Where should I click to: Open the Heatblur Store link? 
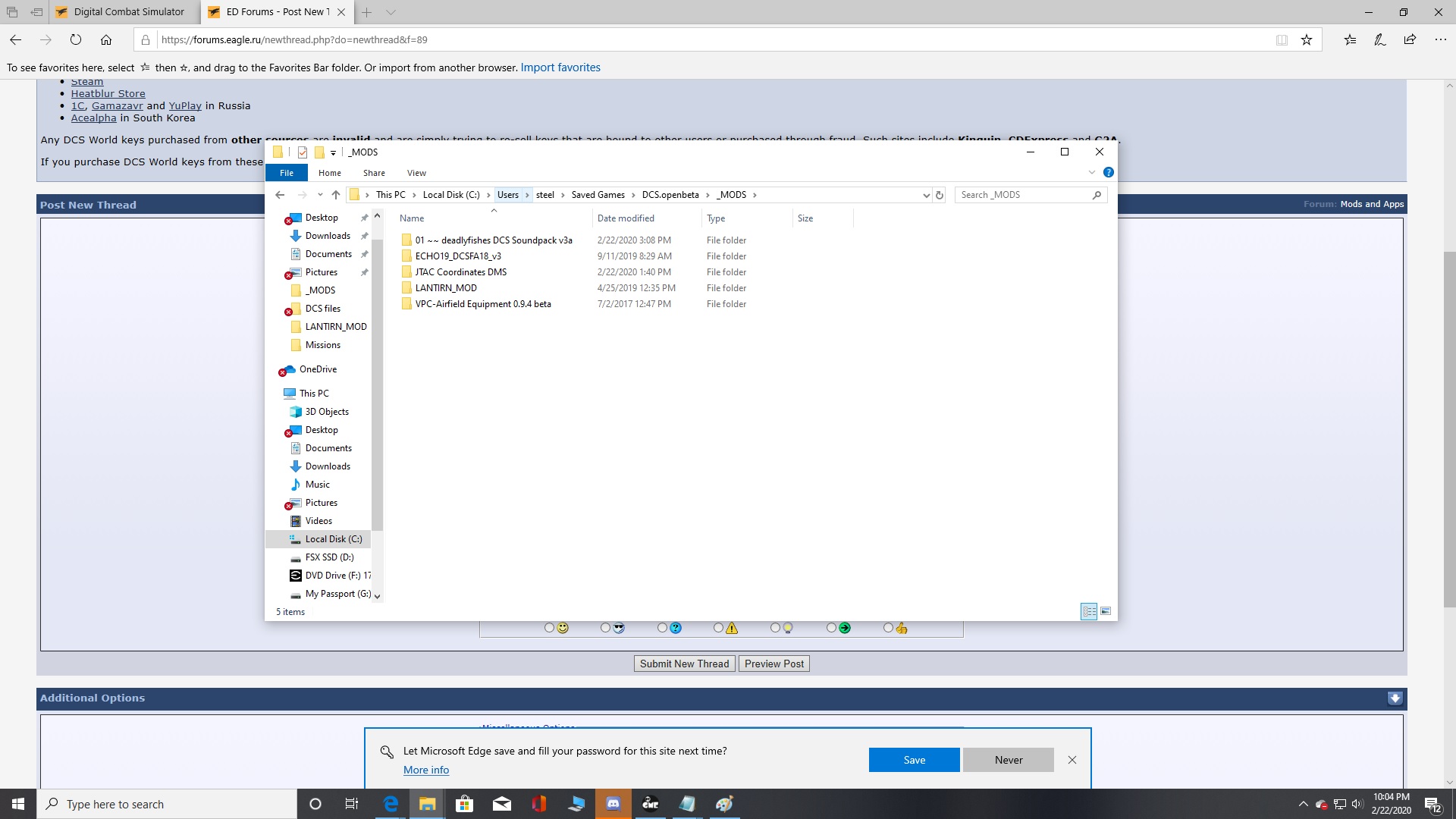108,94
